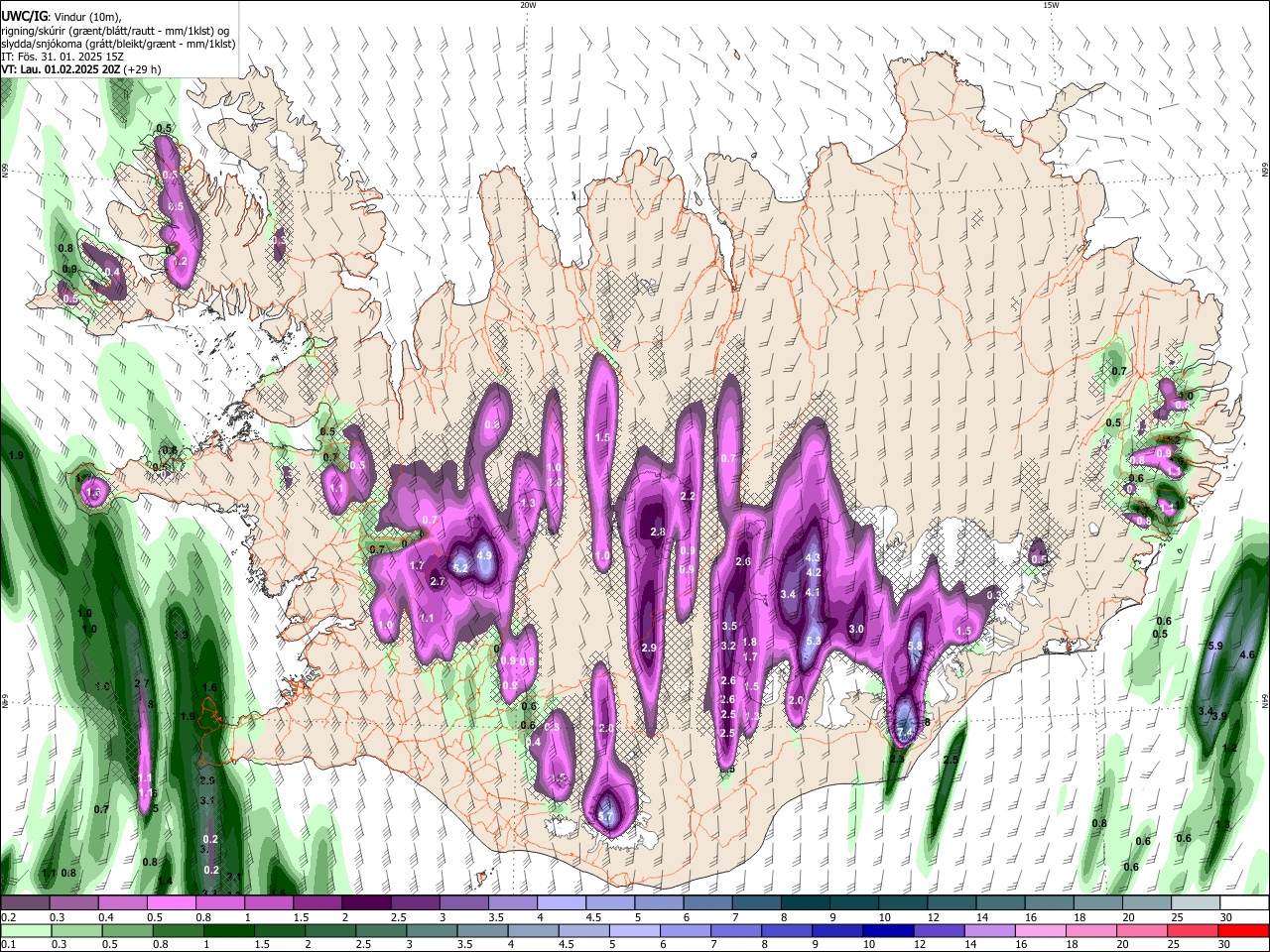The image size is (1270, 952).
Task: Click the 5.9 rain value offshore to the east
Action: pos(1216,646)
